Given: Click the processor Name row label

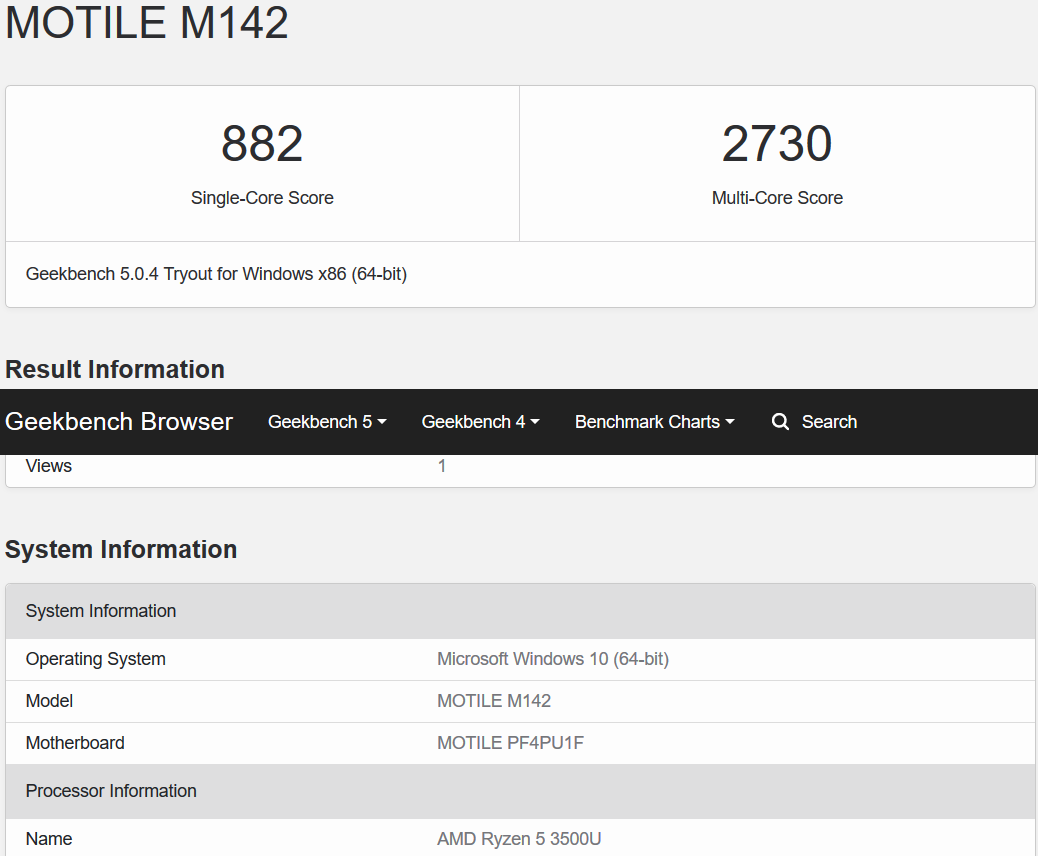Looking at the screenshot, I should 49,839.
